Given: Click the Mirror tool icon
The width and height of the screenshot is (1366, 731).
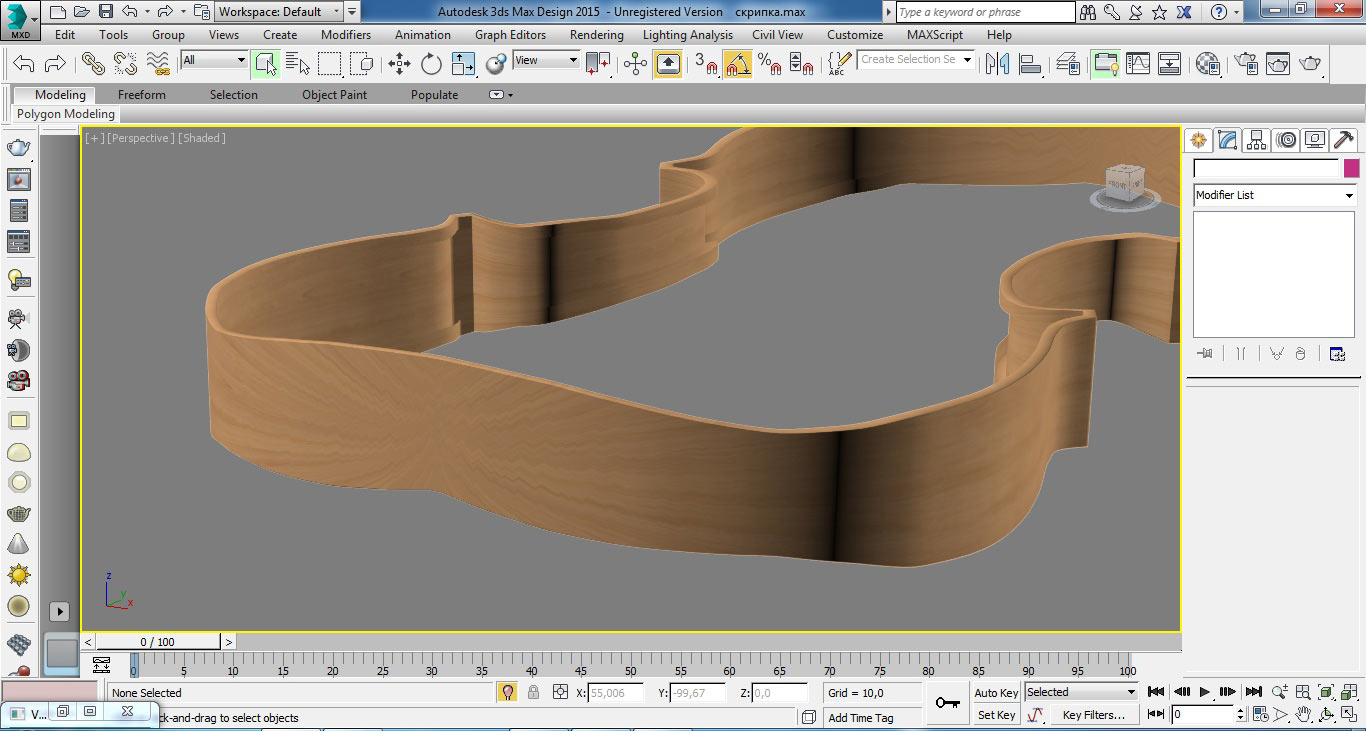Looking at the screenshot, I should pos(997,64).
